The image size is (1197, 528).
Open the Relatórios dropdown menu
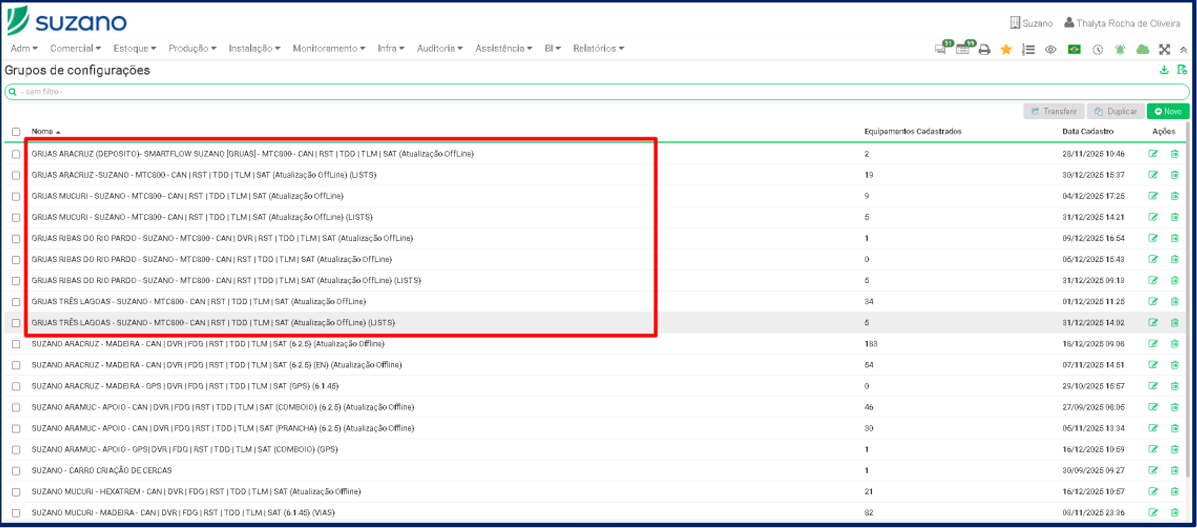click(598, 48)
